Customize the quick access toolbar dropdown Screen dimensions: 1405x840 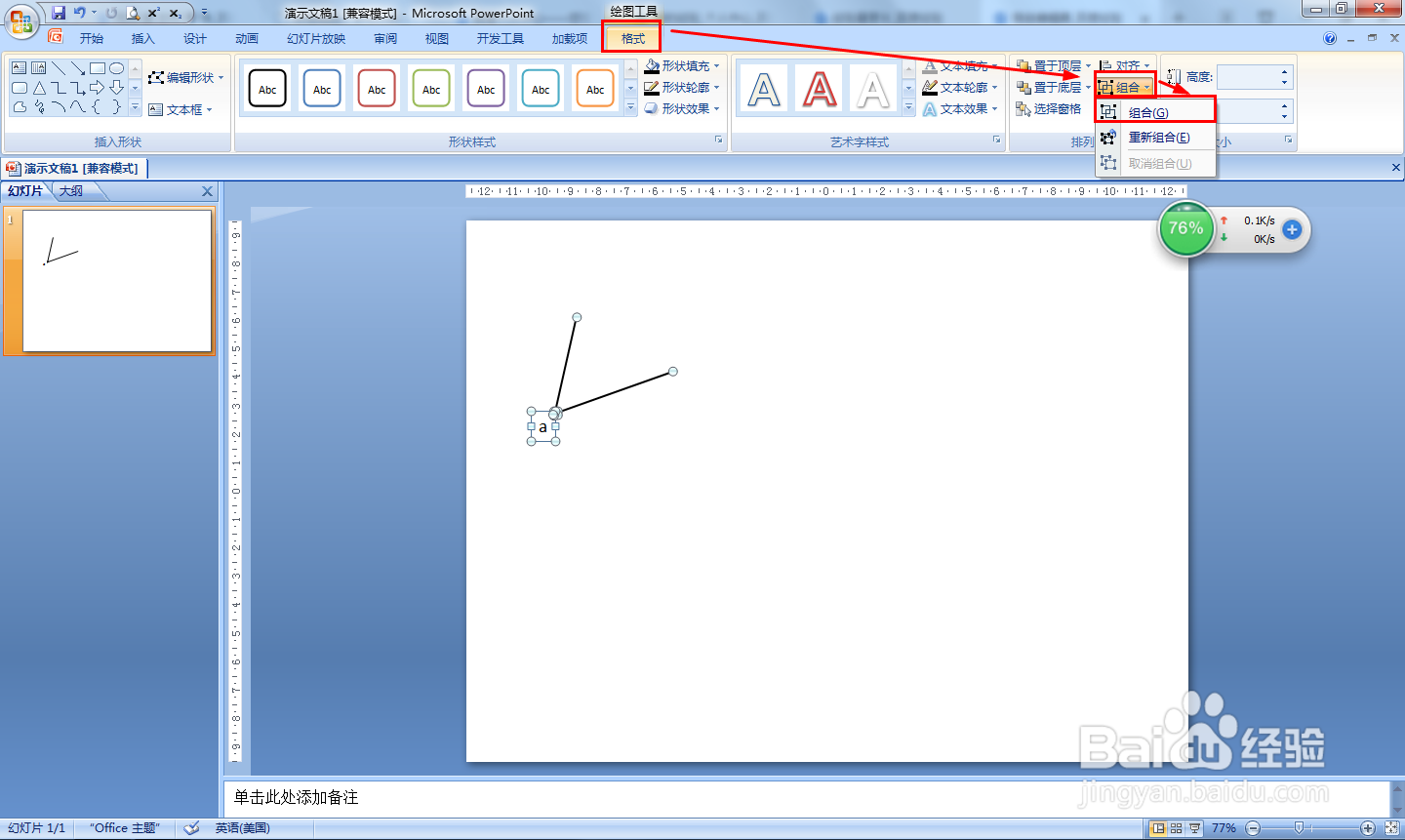[204, 13]
